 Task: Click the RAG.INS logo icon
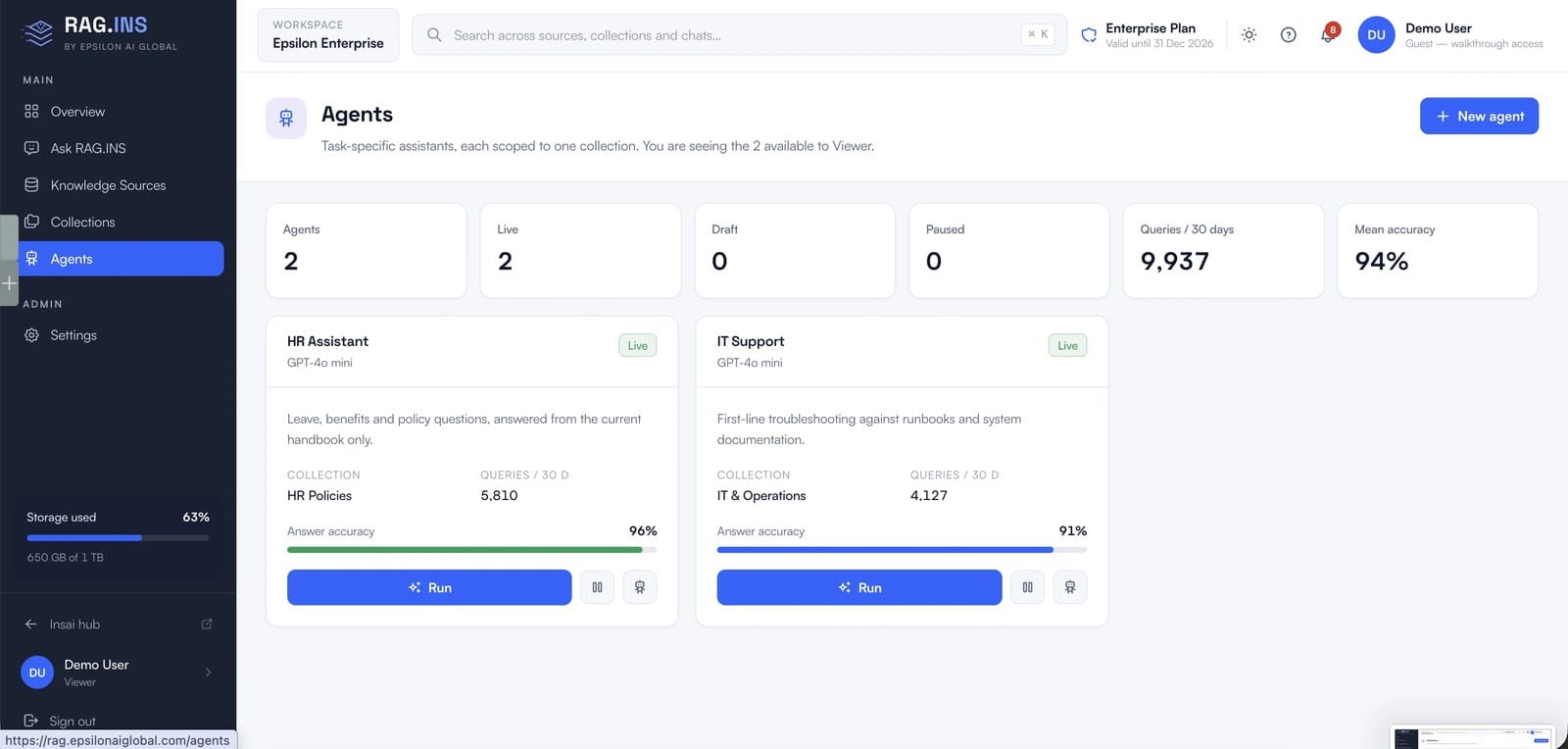pyautogui.click(x=38, y=32)
